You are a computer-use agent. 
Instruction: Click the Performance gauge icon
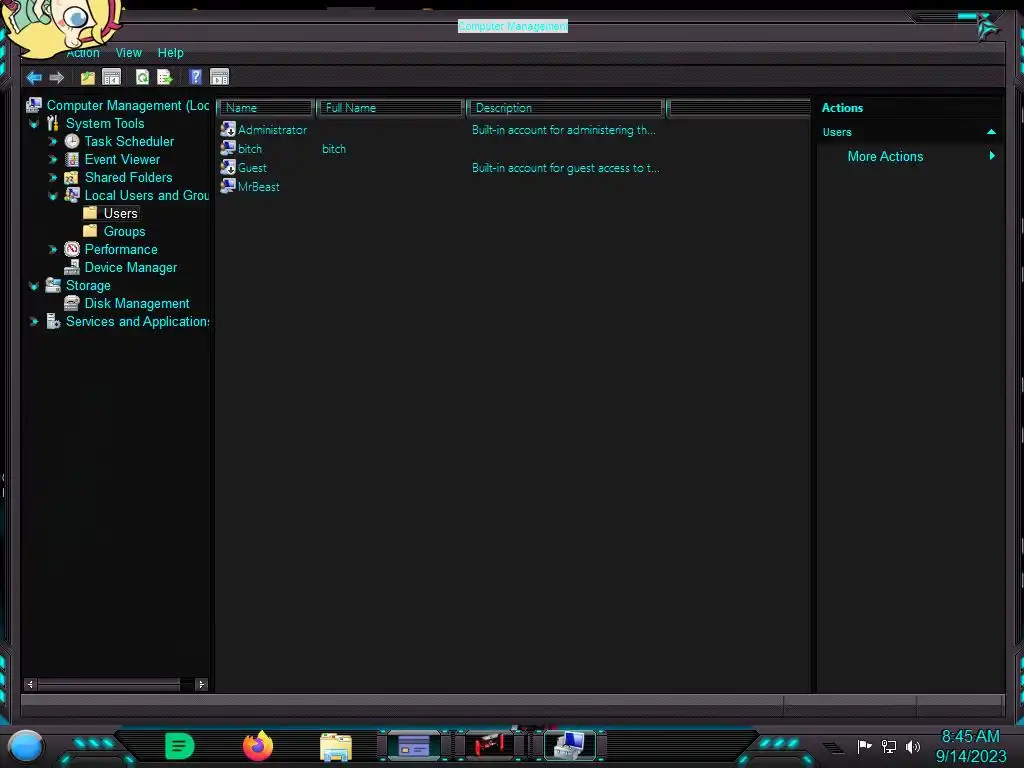pyautogui.click(x=72, y=249)
